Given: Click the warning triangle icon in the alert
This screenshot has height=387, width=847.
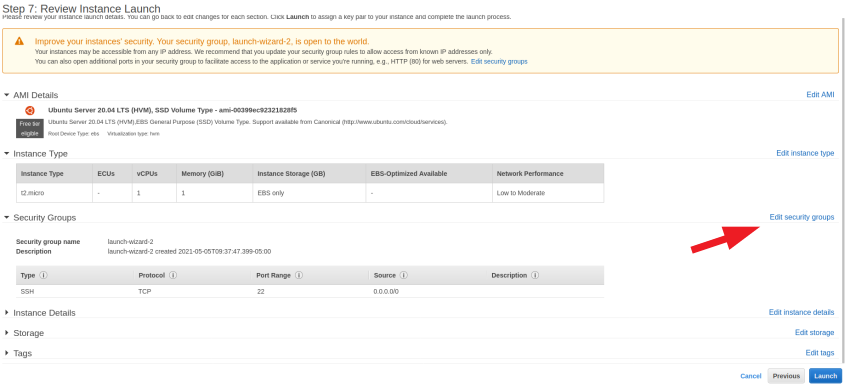Looking at the screenshot, I should [x=19, y=41].
